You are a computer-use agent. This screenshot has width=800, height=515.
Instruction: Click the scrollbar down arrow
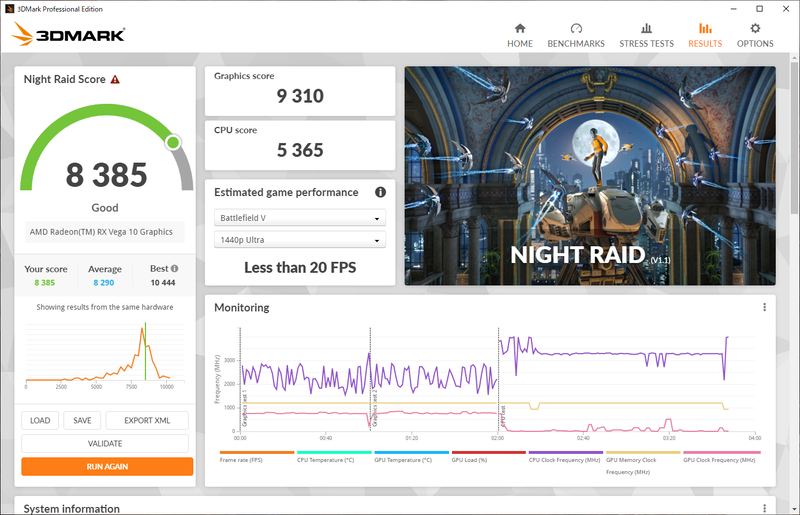coord(794,509)
